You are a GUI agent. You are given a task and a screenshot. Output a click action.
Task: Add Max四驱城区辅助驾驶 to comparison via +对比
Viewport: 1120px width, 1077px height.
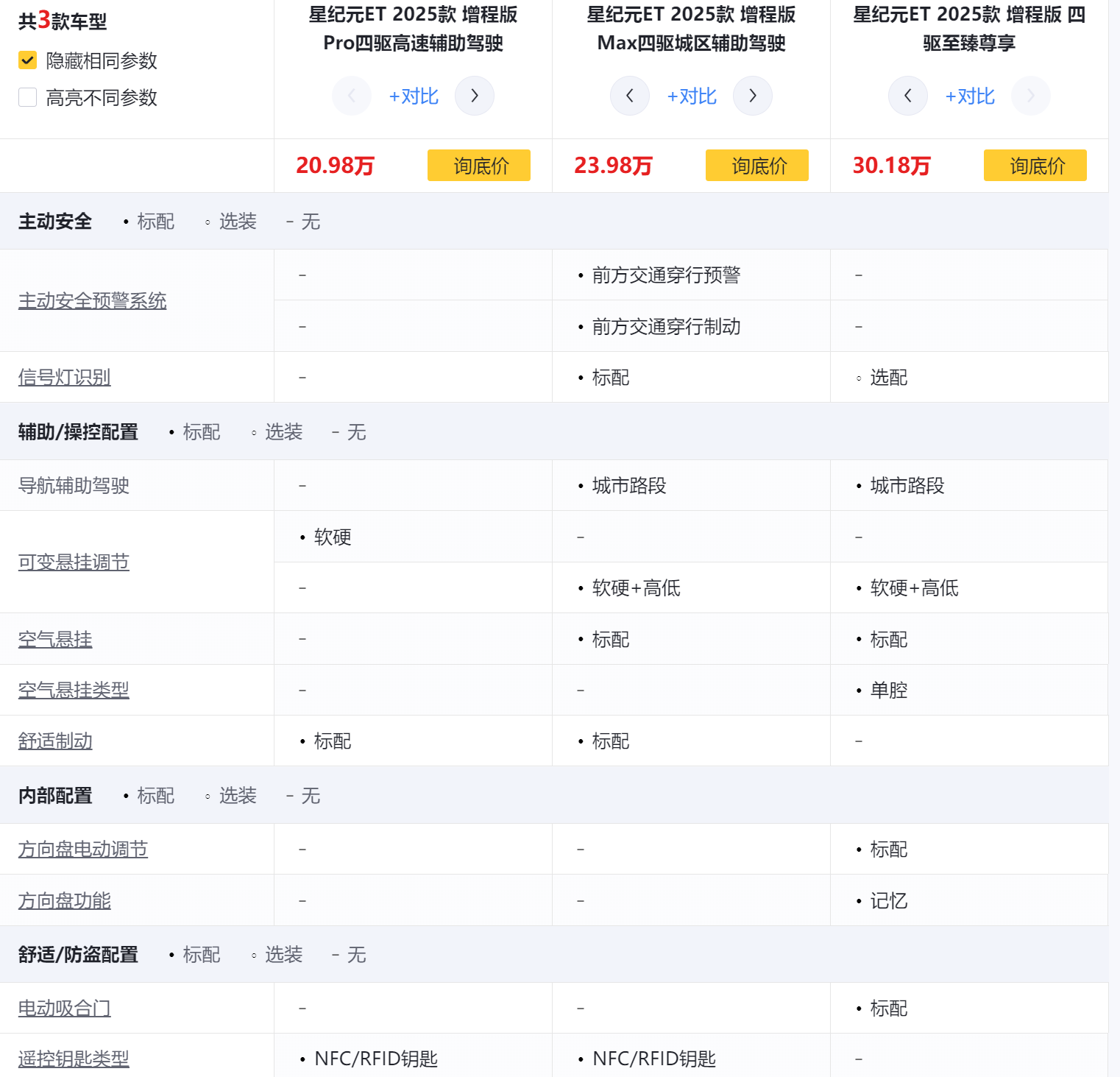692,96
